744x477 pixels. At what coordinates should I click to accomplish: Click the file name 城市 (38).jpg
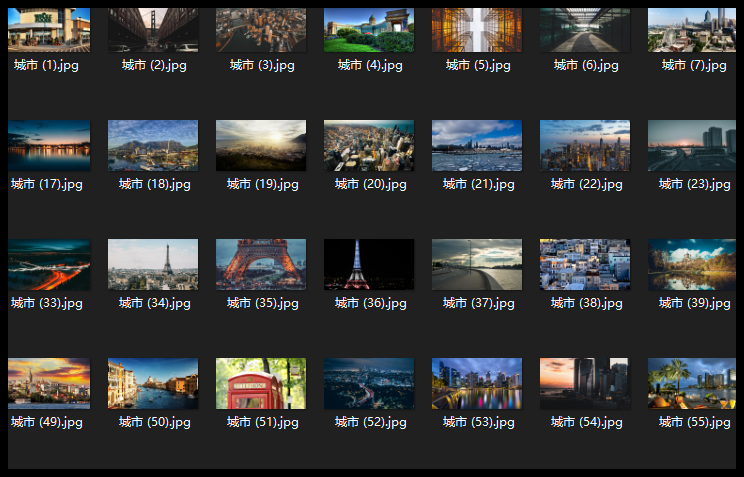tap(587, 303)
